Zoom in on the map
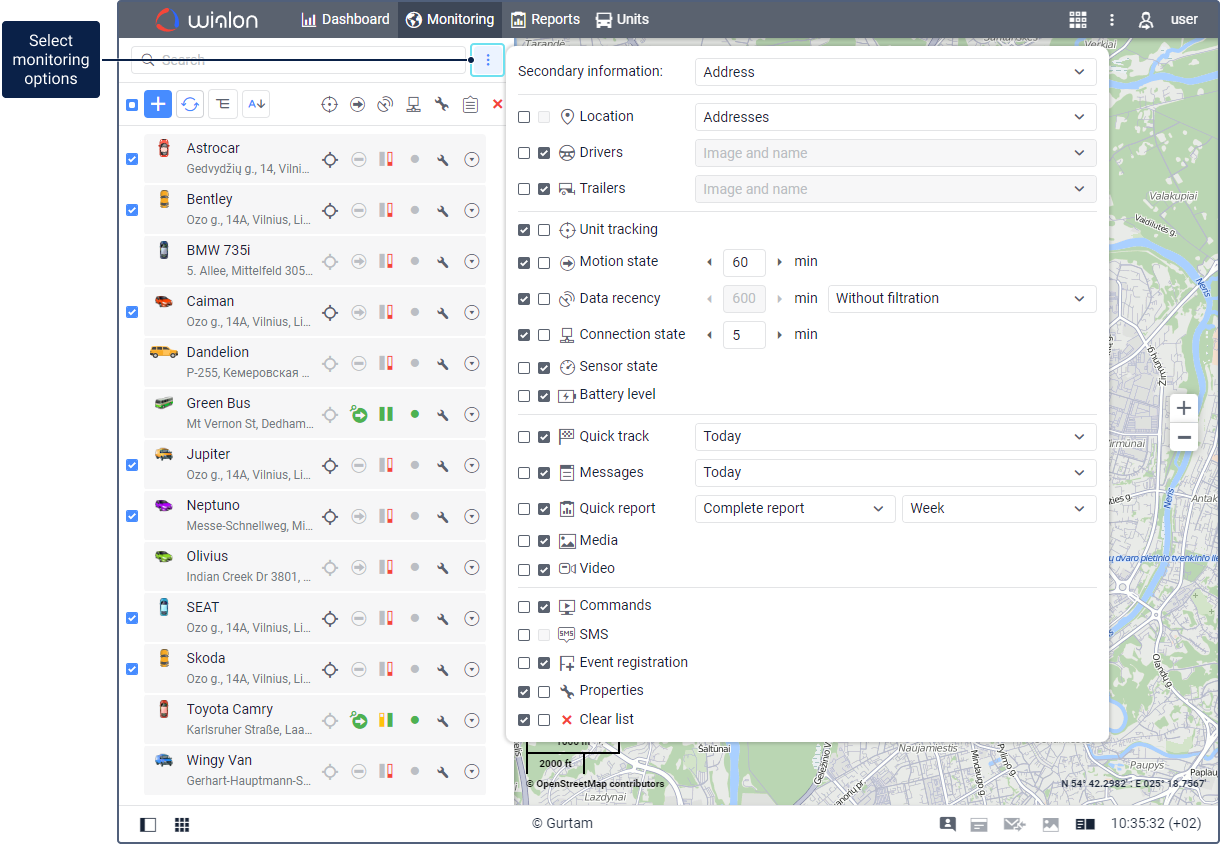The height and width of the screenshot is (844, 1220). (1184, 408)
